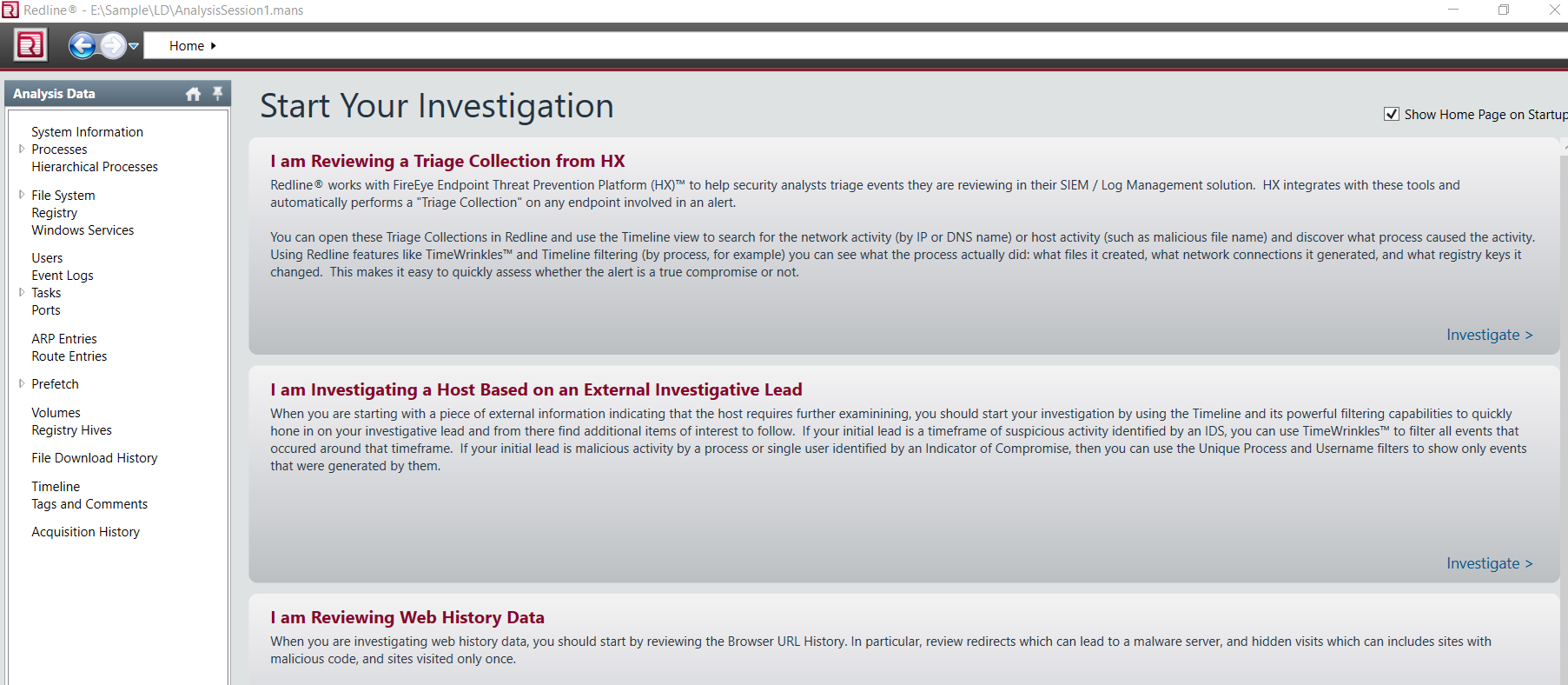Go back with the blue back arrow
Image resolution: width=1568 pixels, height=685 pixels.
[x=83, y=45]
